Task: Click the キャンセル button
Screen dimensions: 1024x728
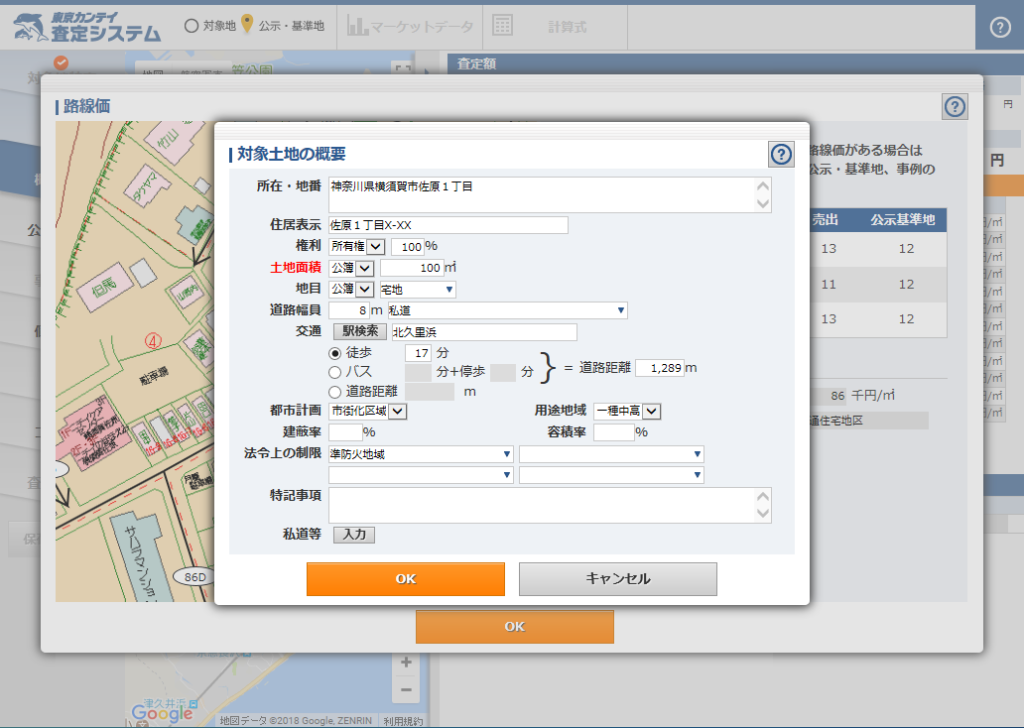Action: (618, 578)
